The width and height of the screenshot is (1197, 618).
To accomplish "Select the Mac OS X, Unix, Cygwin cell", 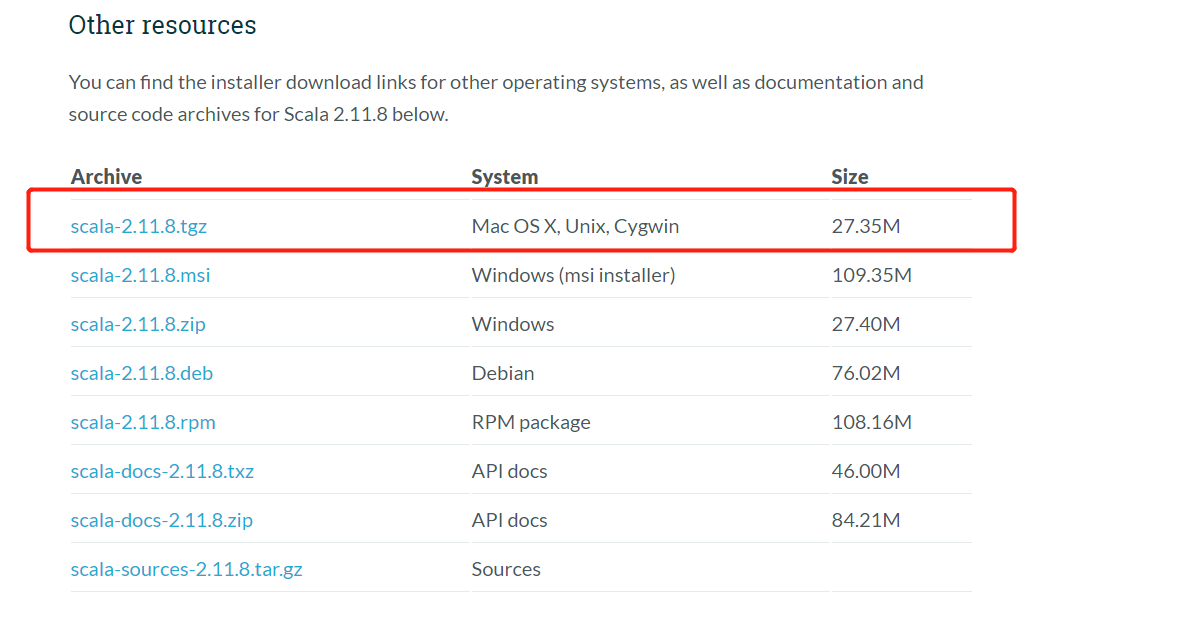I will 575,226.
